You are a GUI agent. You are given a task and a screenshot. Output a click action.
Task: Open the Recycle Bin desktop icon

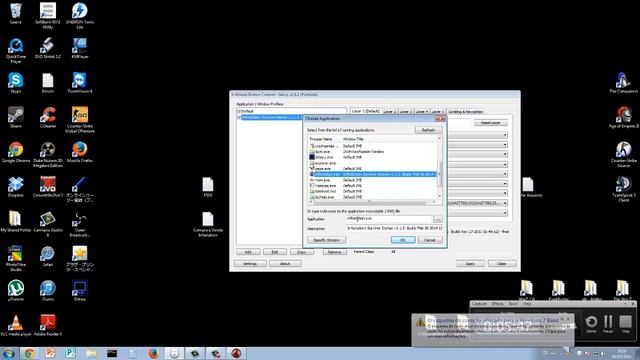coord(16,13)
